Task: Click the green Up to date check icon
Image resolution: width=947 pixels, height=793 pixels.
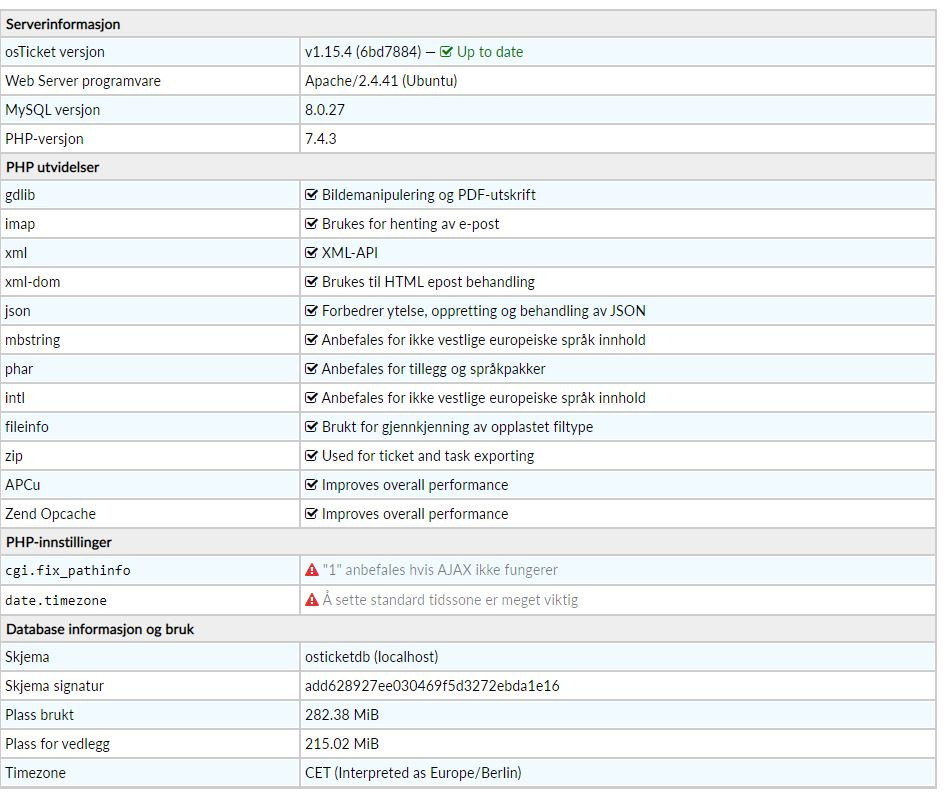Action: [446, 52]
